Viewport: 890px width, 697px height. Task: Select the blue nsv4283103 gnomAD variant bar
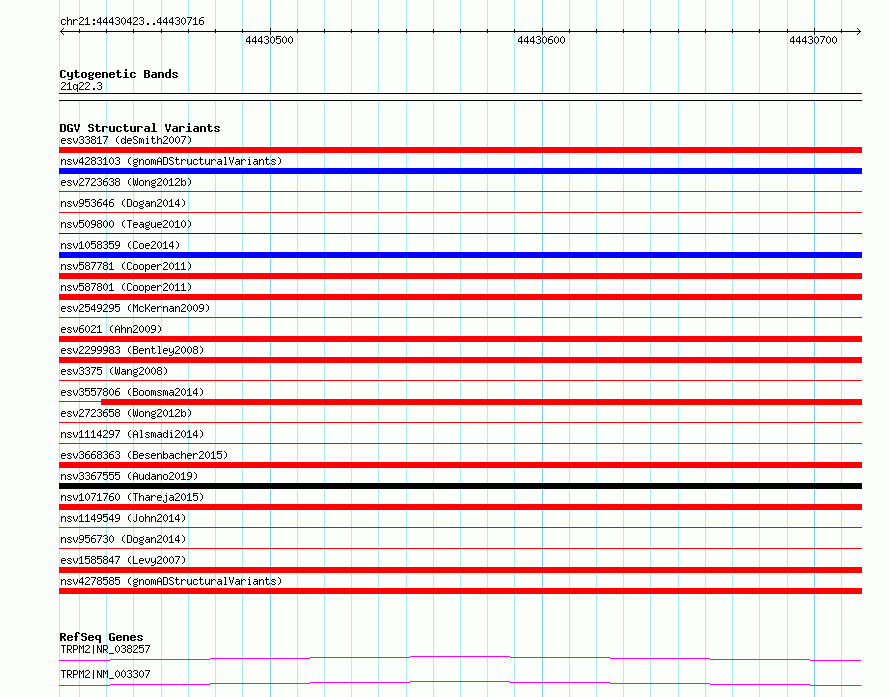[460, 171]
